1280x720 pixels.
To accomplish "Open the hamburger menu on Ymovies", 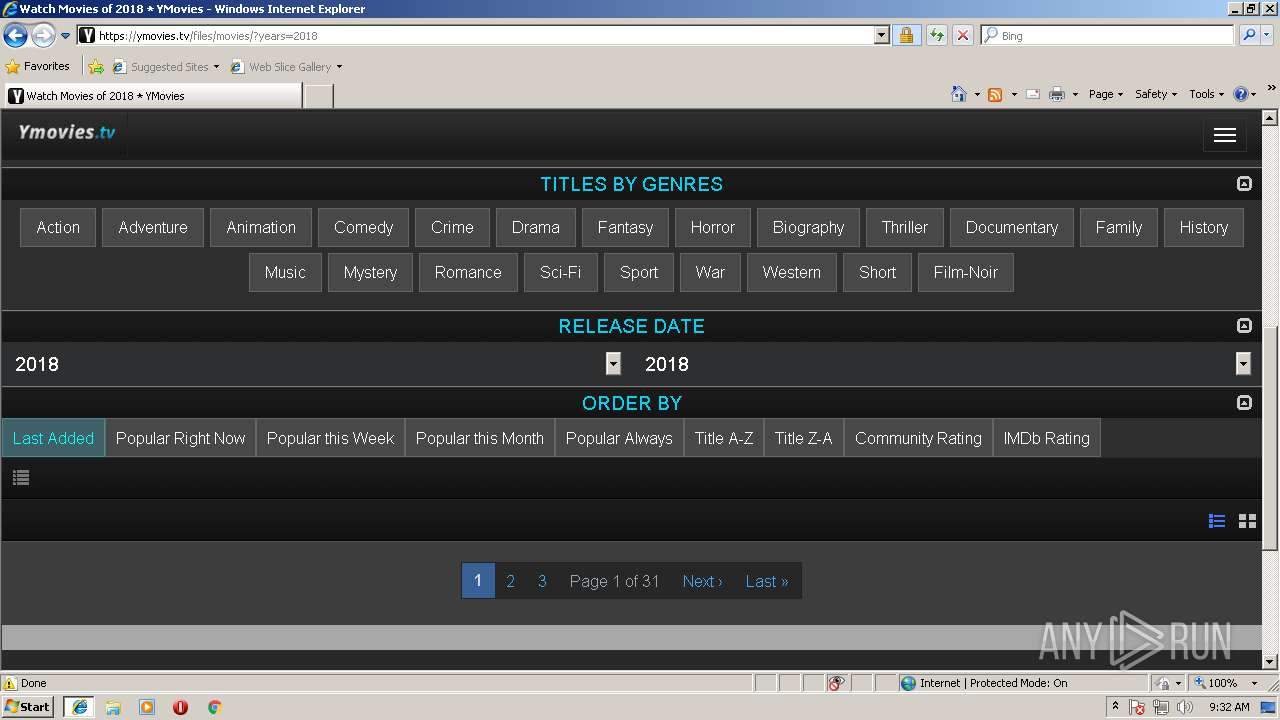I will click(x=1225, y=136).
